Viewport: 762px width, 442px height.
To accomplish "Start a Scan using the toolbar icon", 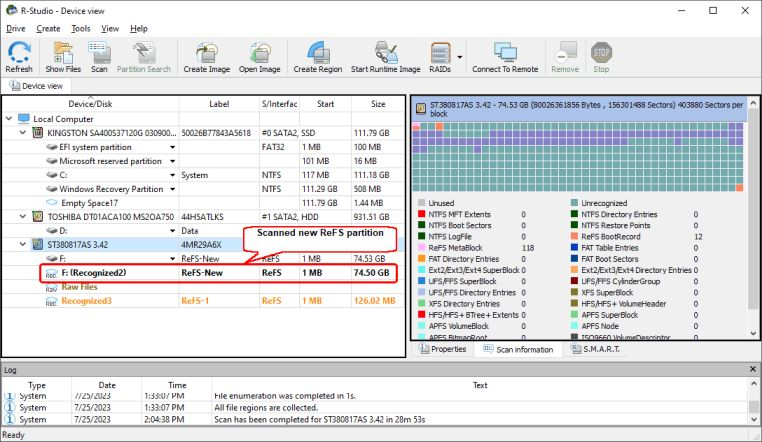I will click(x=99, y=57).
